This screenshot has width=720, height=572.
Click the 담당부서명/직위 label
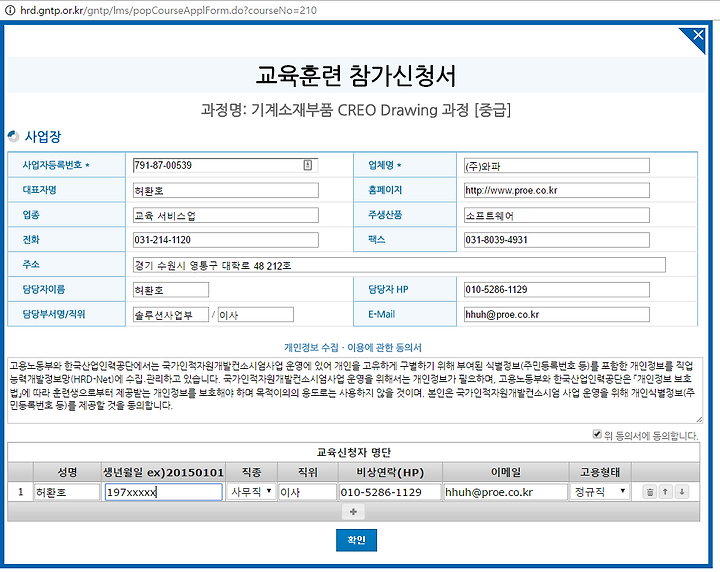click(x=54, y=314)
